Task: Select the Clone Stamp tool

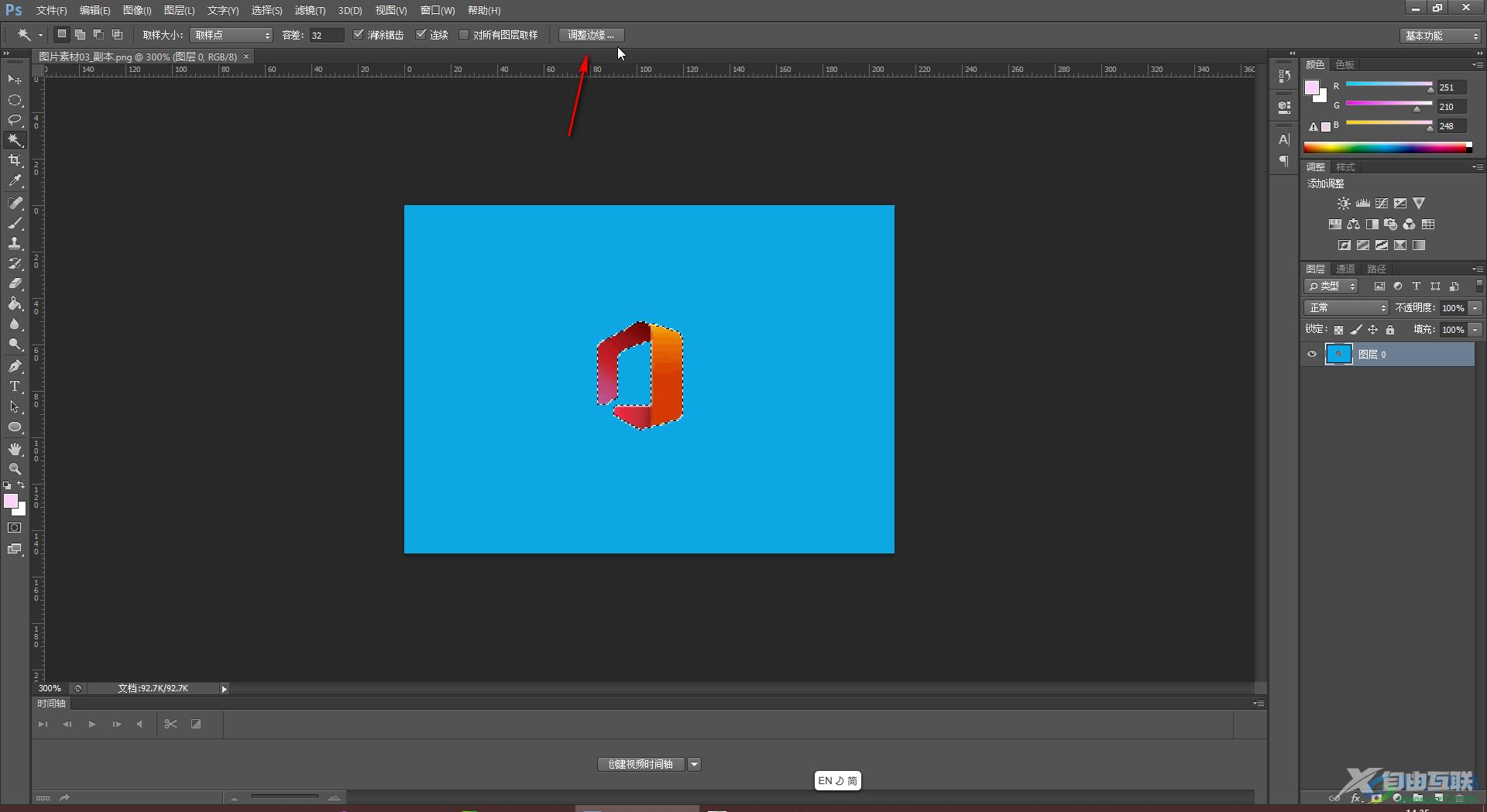Action: [15, 243]
